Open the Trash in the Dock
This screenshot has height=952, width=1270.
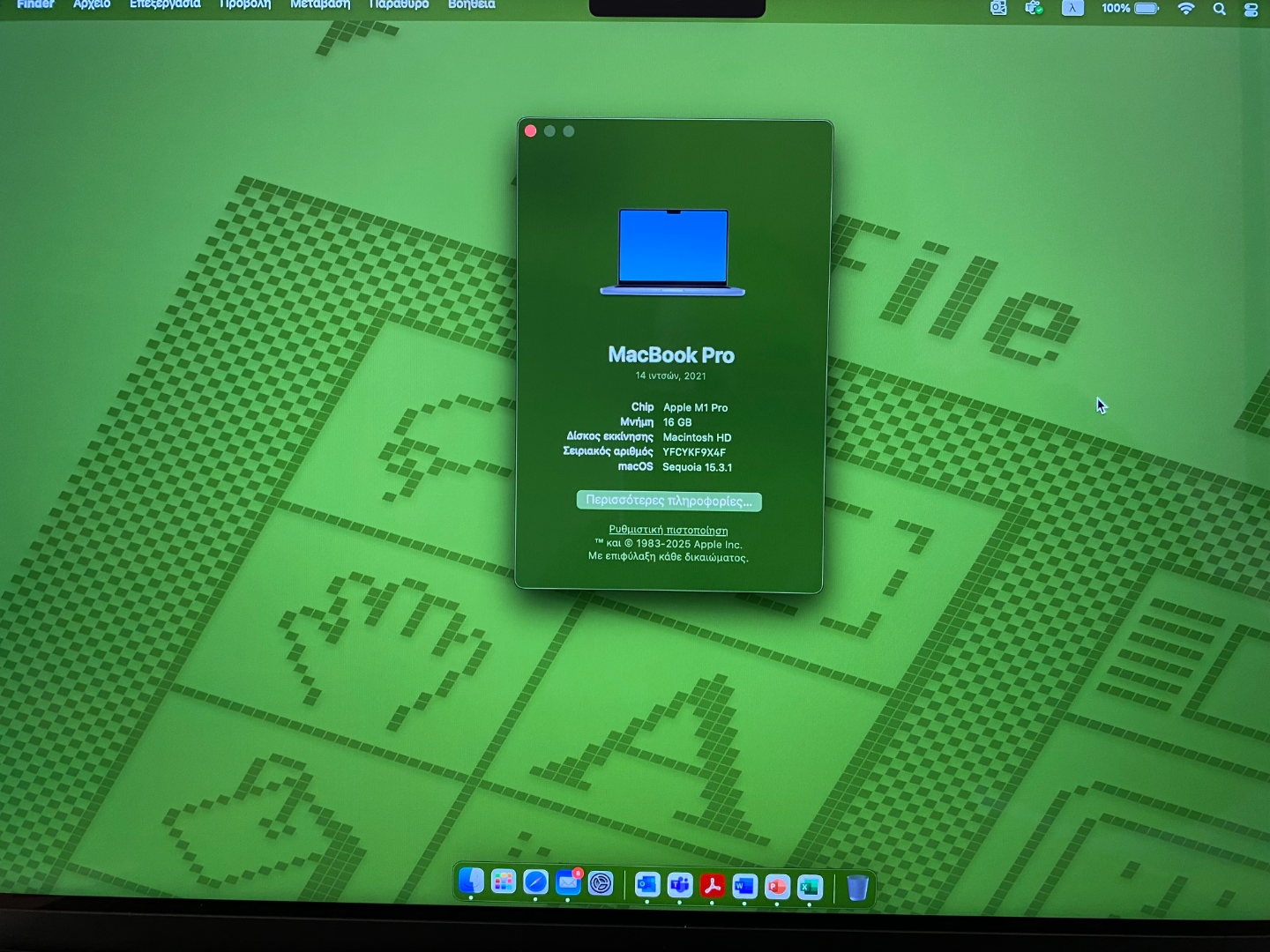point(857,888)
